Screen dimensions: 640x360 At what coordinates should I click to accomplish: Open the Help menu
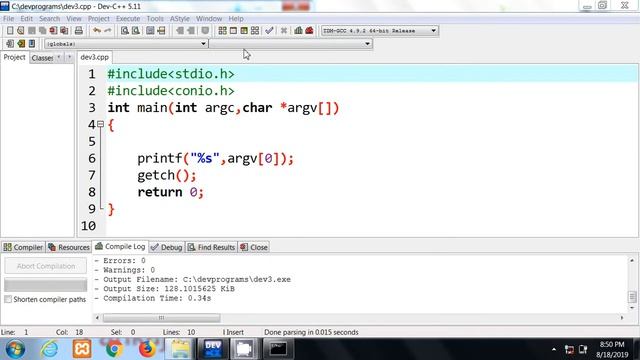[x=236, y=19]
